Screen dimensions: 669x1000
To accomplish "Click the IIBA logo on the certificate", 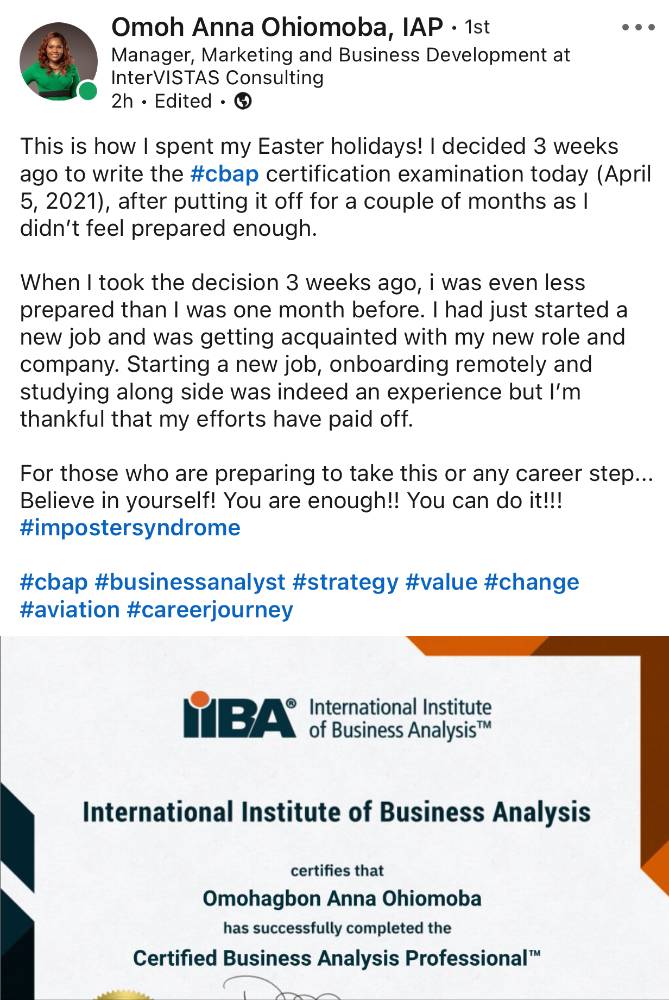I will coord(240,715).
